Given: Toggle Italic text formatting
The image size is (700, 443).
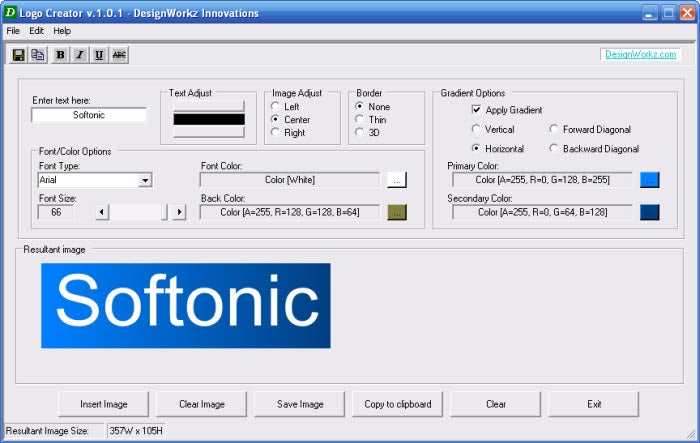Looking at the screenshot, I should tap(80, 55).
